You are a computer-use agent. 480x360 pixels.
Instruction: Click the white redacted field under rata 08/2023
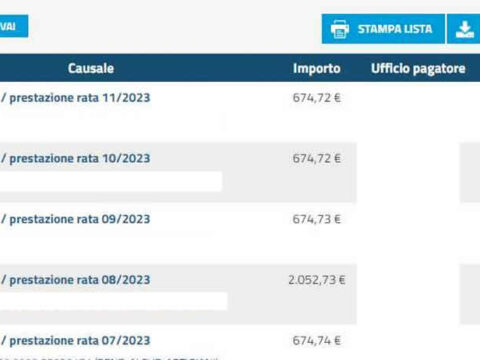[114, 301]
